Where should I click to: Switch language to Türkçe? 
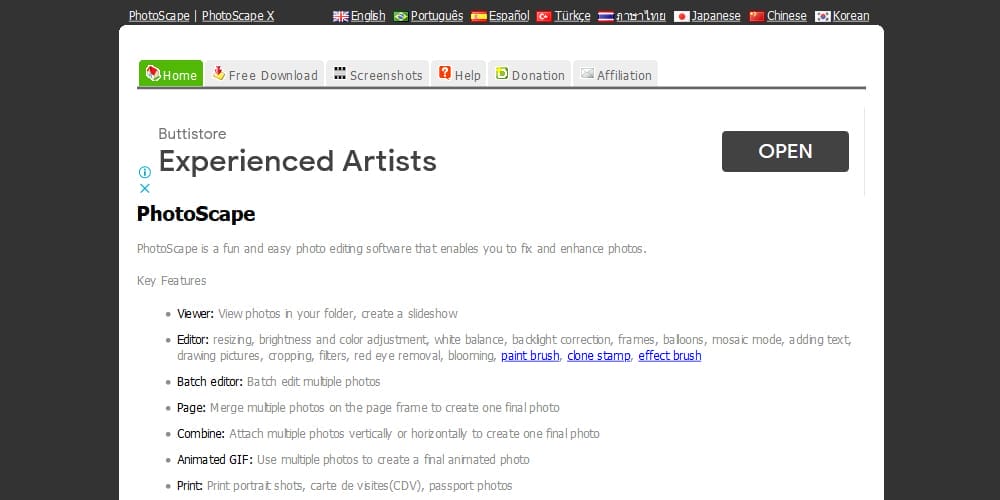click(572, 16)
